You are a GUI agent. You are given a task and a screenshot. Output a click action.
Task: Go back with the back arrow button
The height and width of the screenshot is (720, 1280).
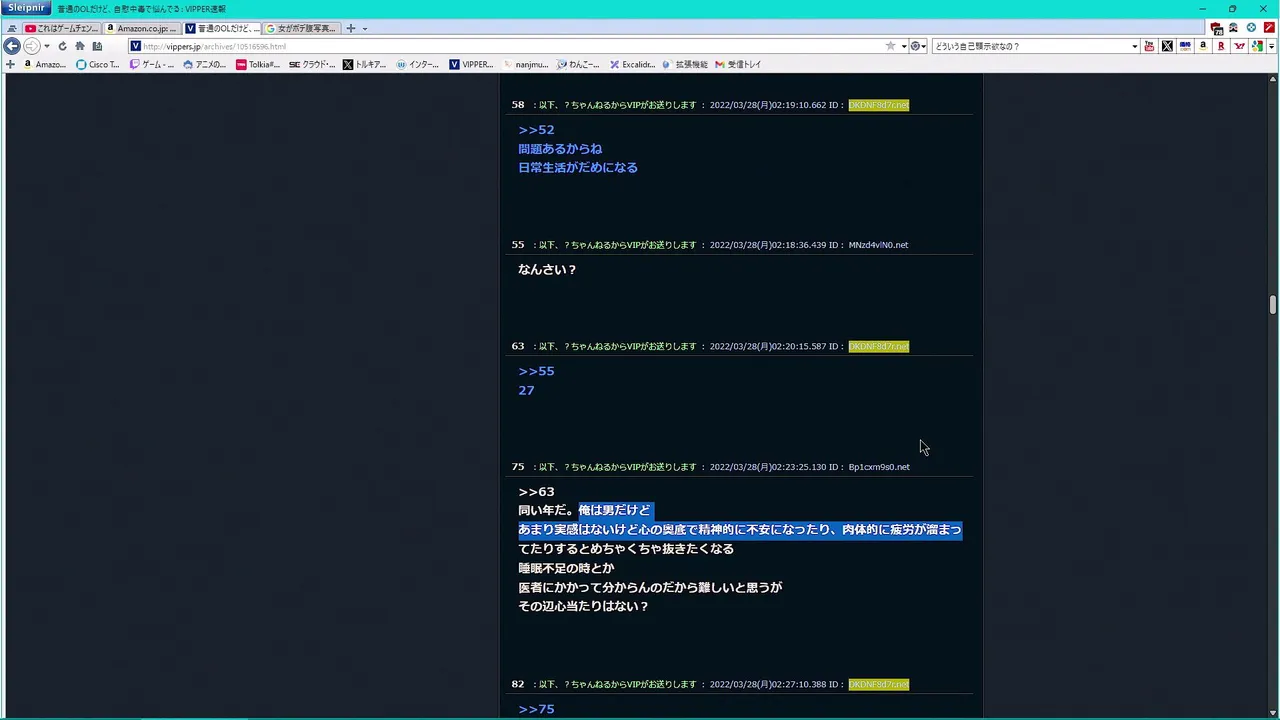12,46
